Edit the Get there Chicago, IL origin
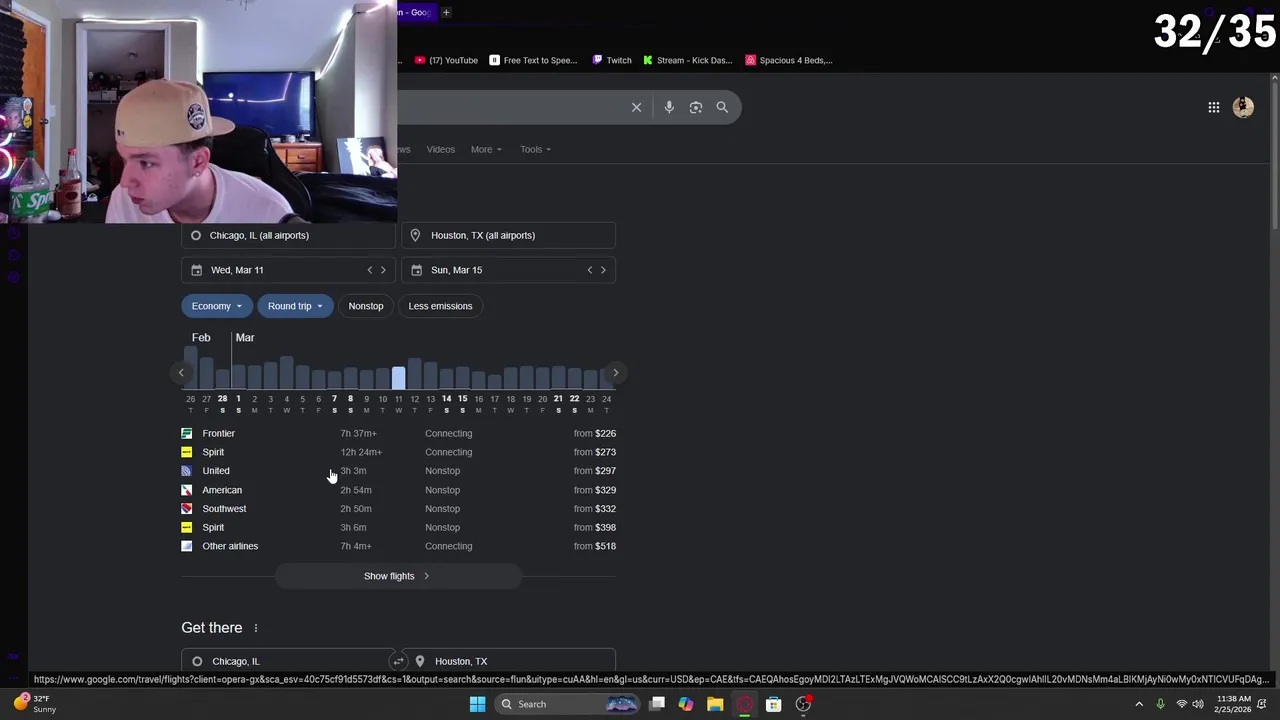This screenshot has height=720, width=1280. pyautogui.click(x=287, y=661)
